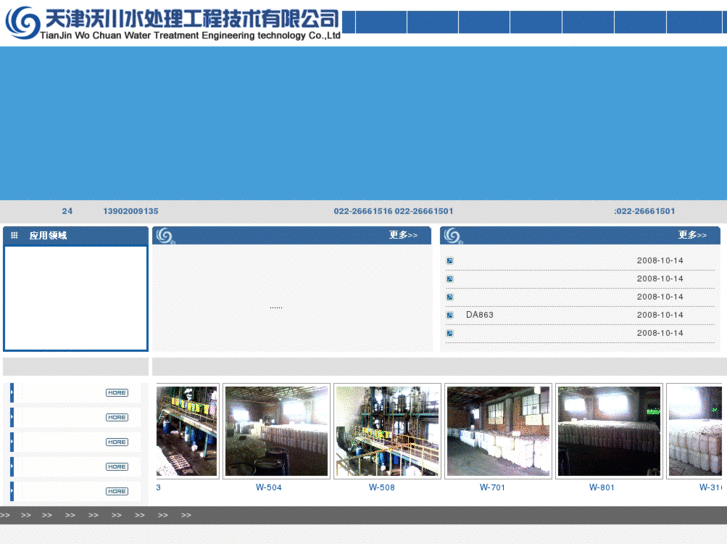The height and width of the screenshot is (545, 727).
Task: Open the DA863 news row bullet icon
Action: (449, 315)
